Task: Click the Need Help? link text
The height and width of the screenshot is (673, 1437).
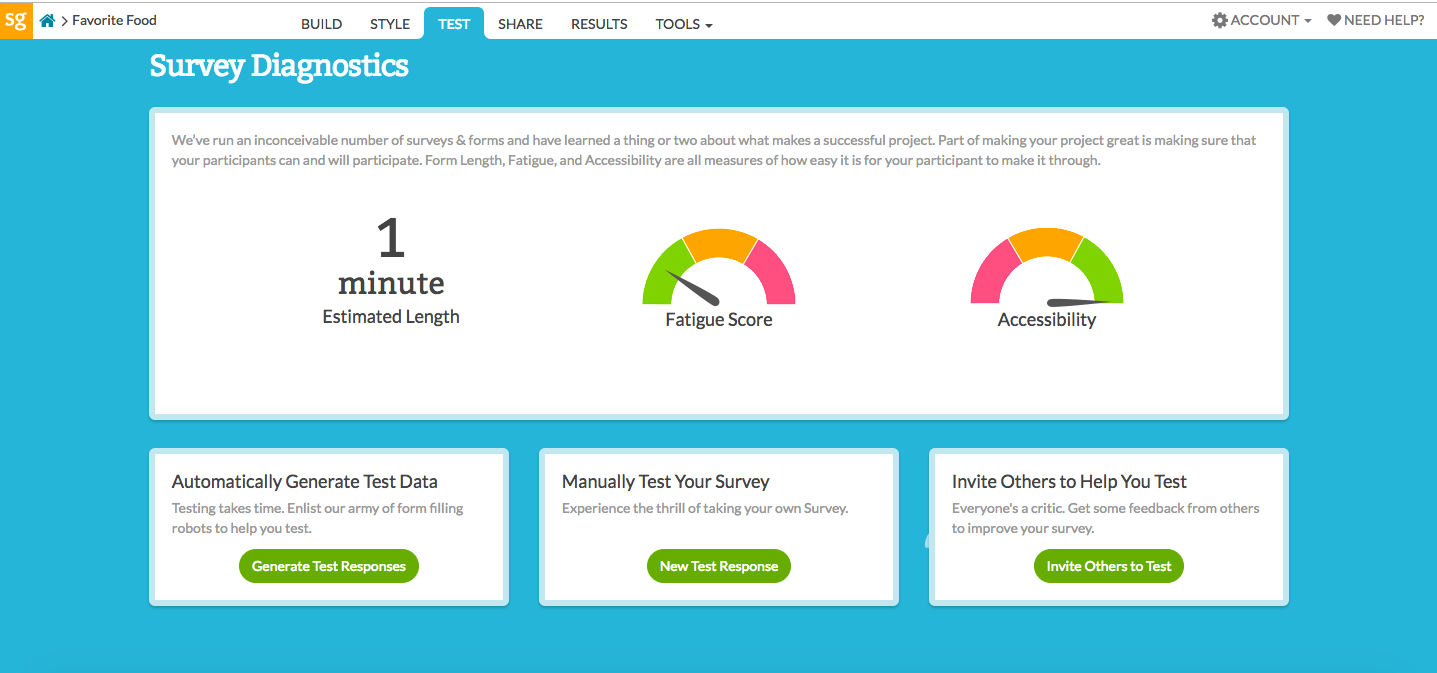Action: pos(1384,20)
